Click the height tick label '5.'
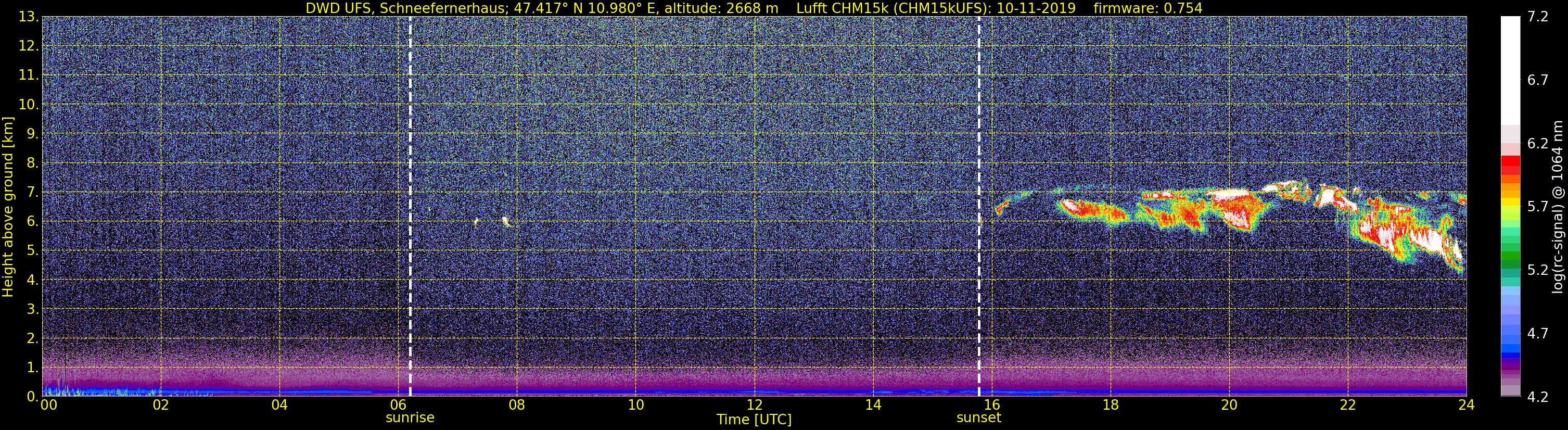Image resolution: width=1568 pixels, height=430 pixels. [32, 251]
